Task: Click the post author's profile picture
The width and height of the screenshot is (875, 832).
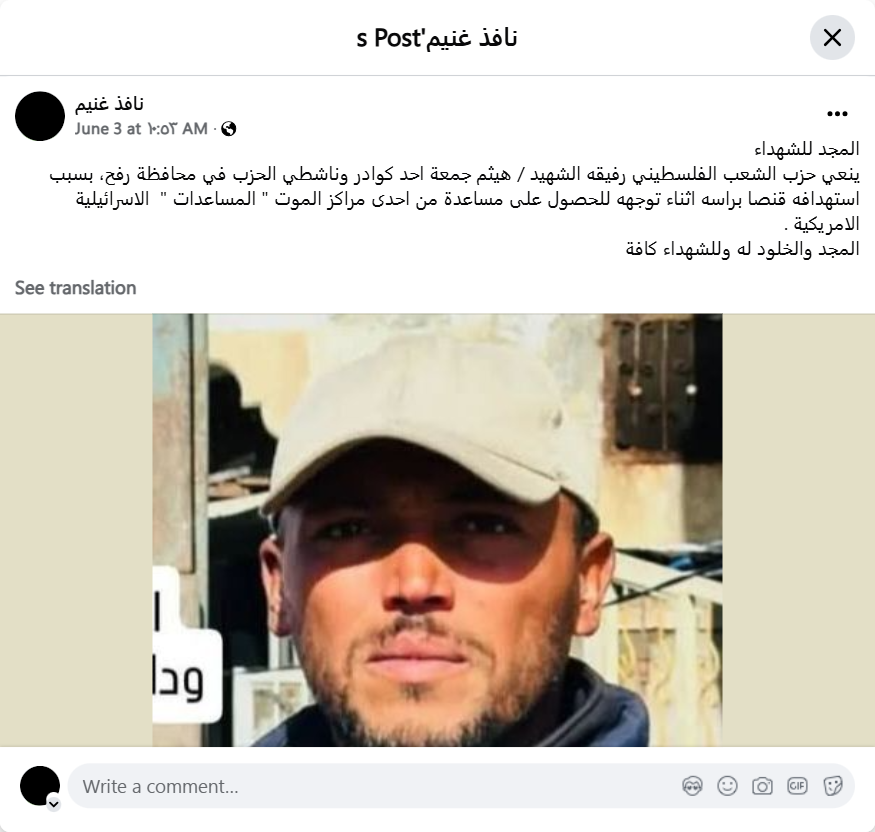Action: pos(40,116)
